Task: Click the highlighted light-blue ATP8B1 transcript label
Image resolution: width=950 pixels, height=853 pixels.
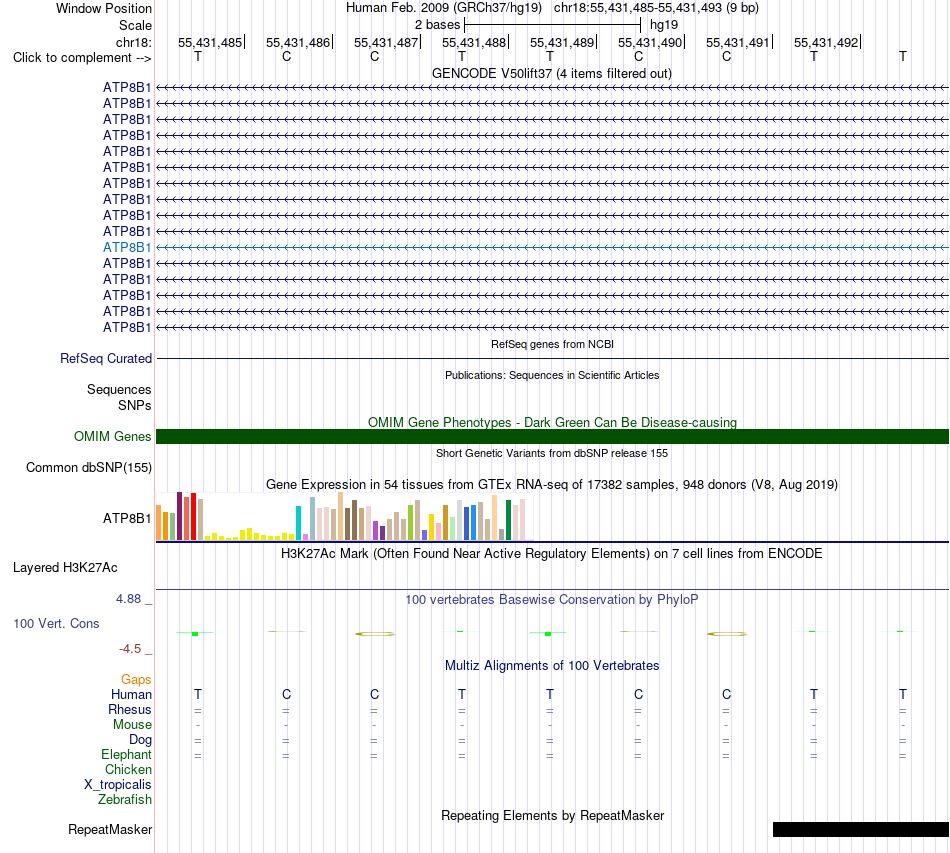Action: 127,247
